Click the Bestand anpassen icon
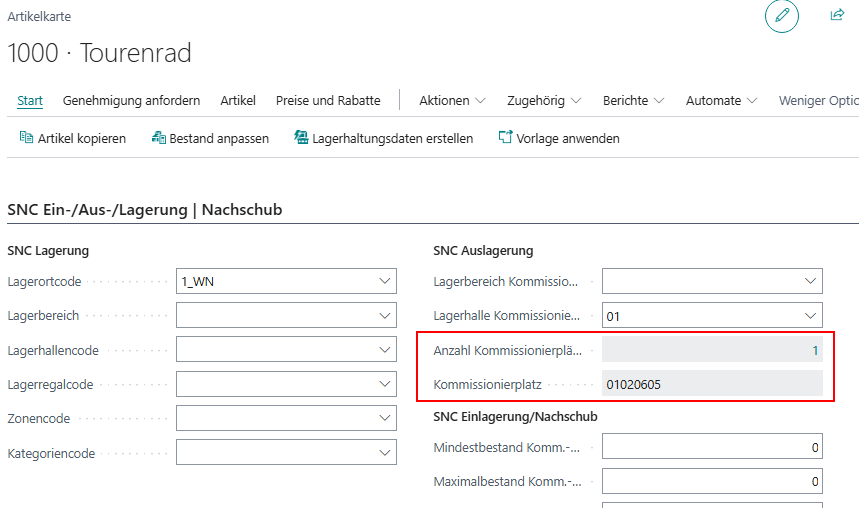 158,138
